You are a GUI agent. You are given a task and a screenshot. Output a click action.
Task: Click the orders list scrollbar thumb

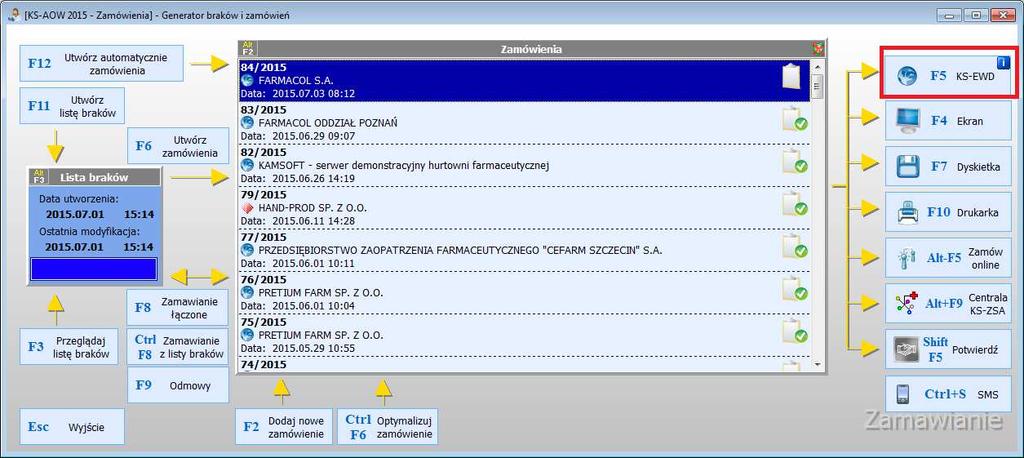tap(817, 86)
